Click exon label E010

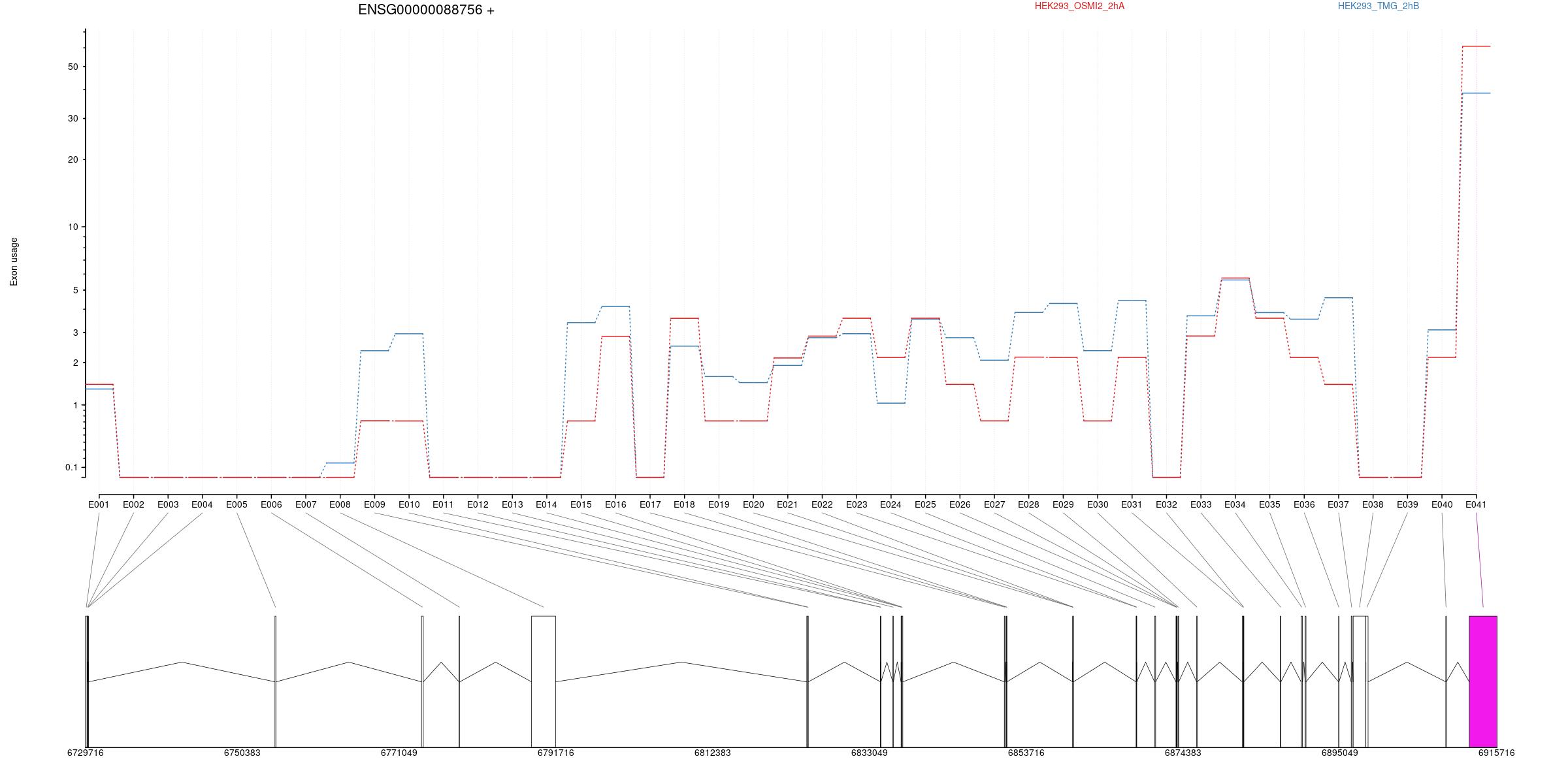(409, 504)
